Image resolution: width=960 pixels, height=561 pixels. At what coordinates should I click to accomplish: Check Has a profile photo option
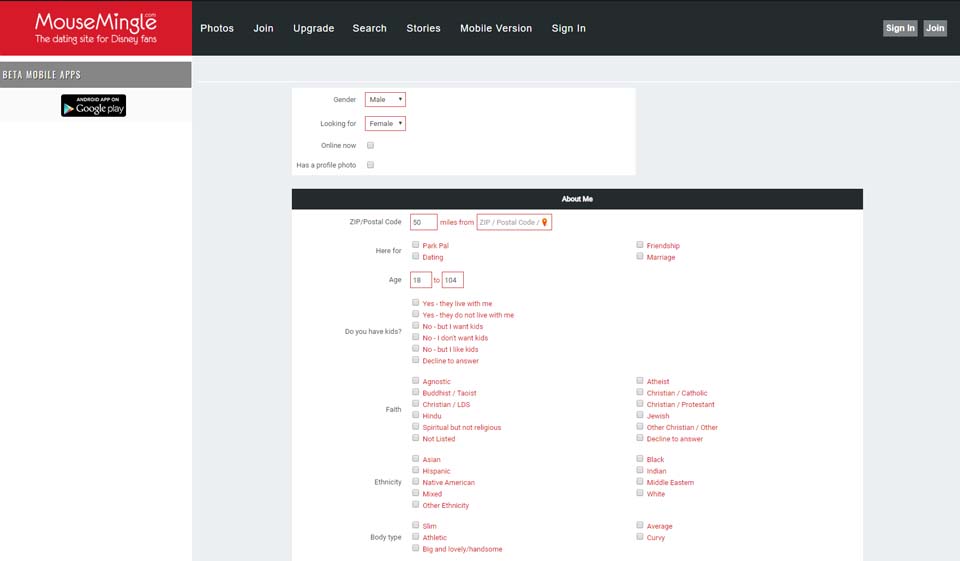(x=370, y=165)
